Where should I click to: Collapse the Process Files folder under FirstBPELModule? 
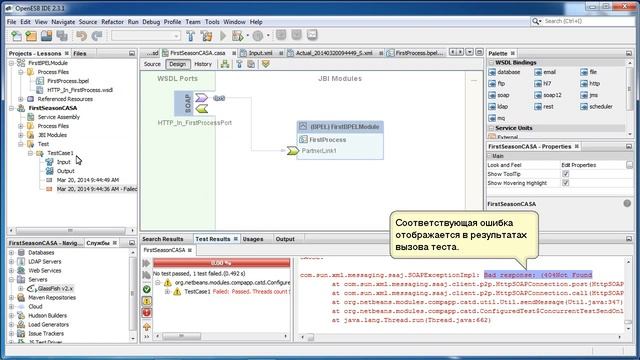pyautogui.click(x=21, y=72)
